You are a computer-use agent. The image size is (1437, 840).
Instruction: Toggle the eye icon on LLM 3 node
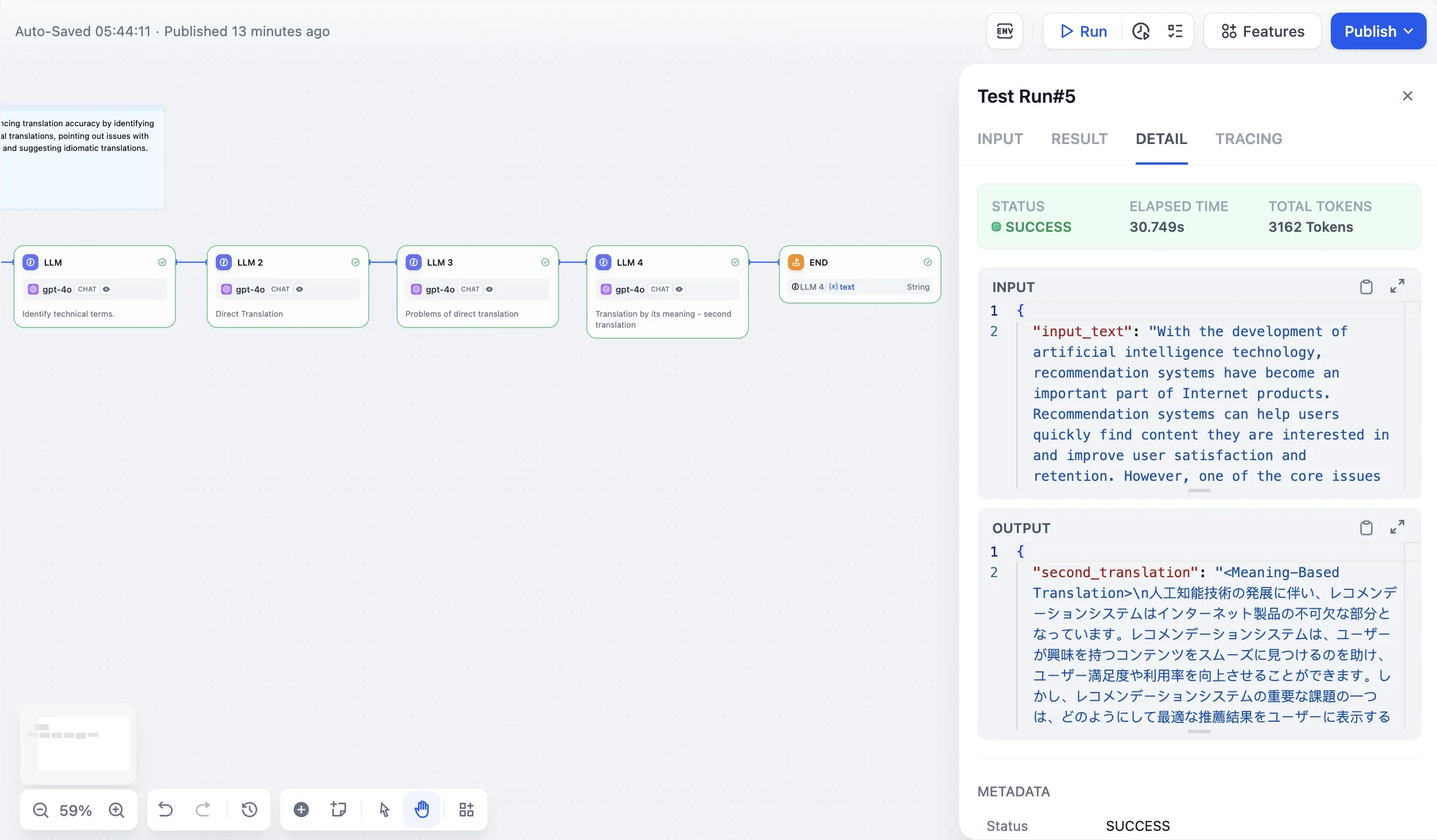490,289
